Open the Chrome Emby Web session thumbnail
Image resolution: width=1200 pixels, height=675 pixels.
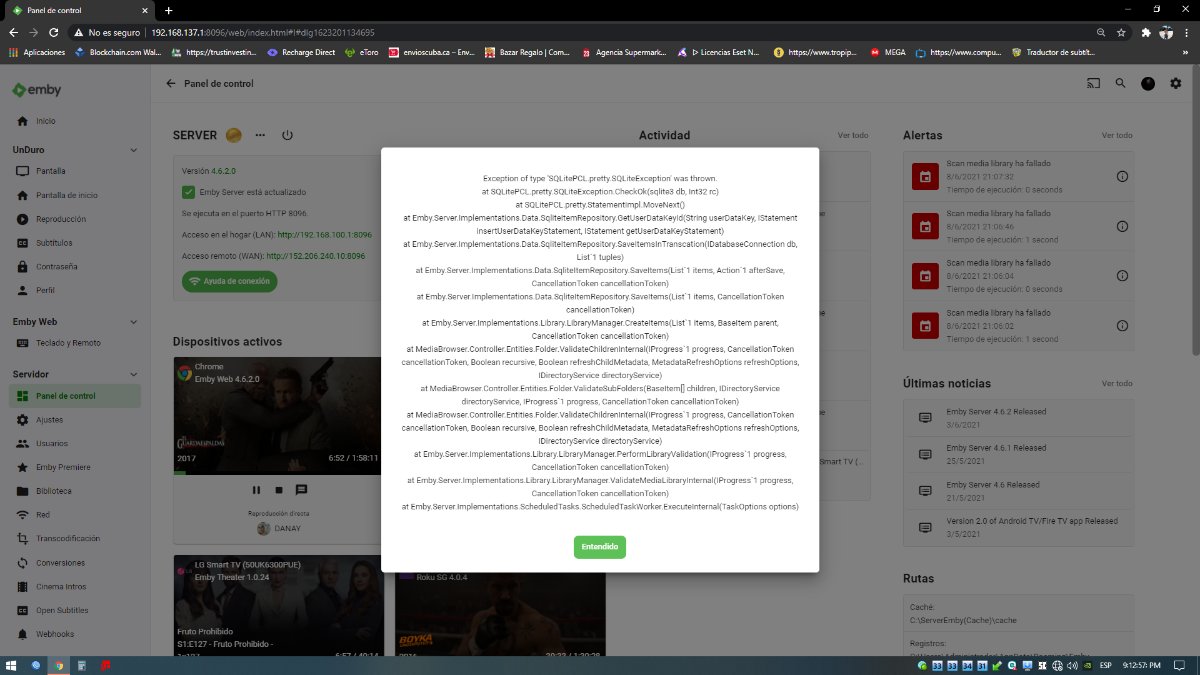pos(278,414)
